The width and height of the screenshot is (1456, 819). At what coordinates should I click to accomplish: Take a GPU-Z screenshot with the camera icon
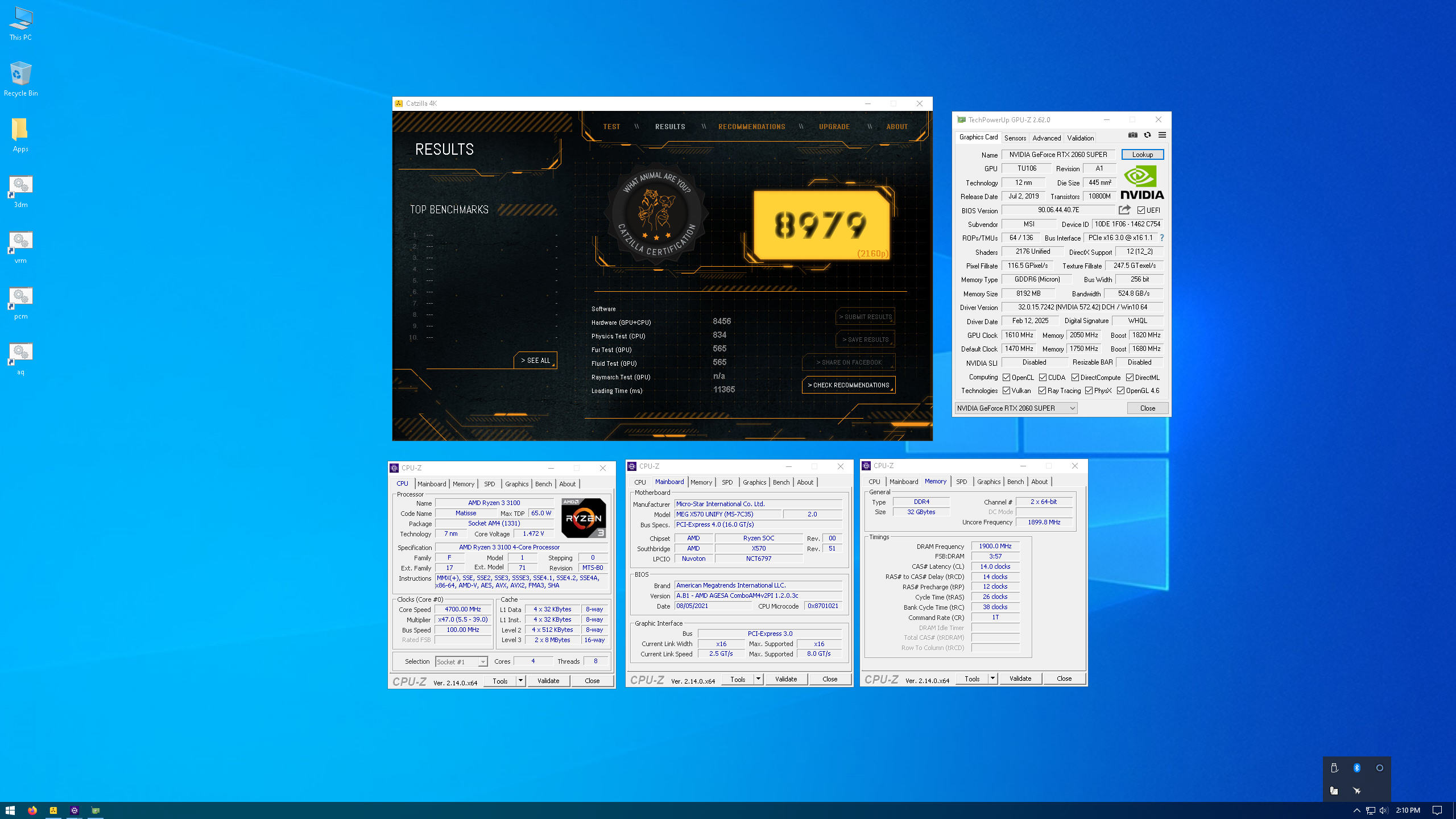click(1133, 135)
